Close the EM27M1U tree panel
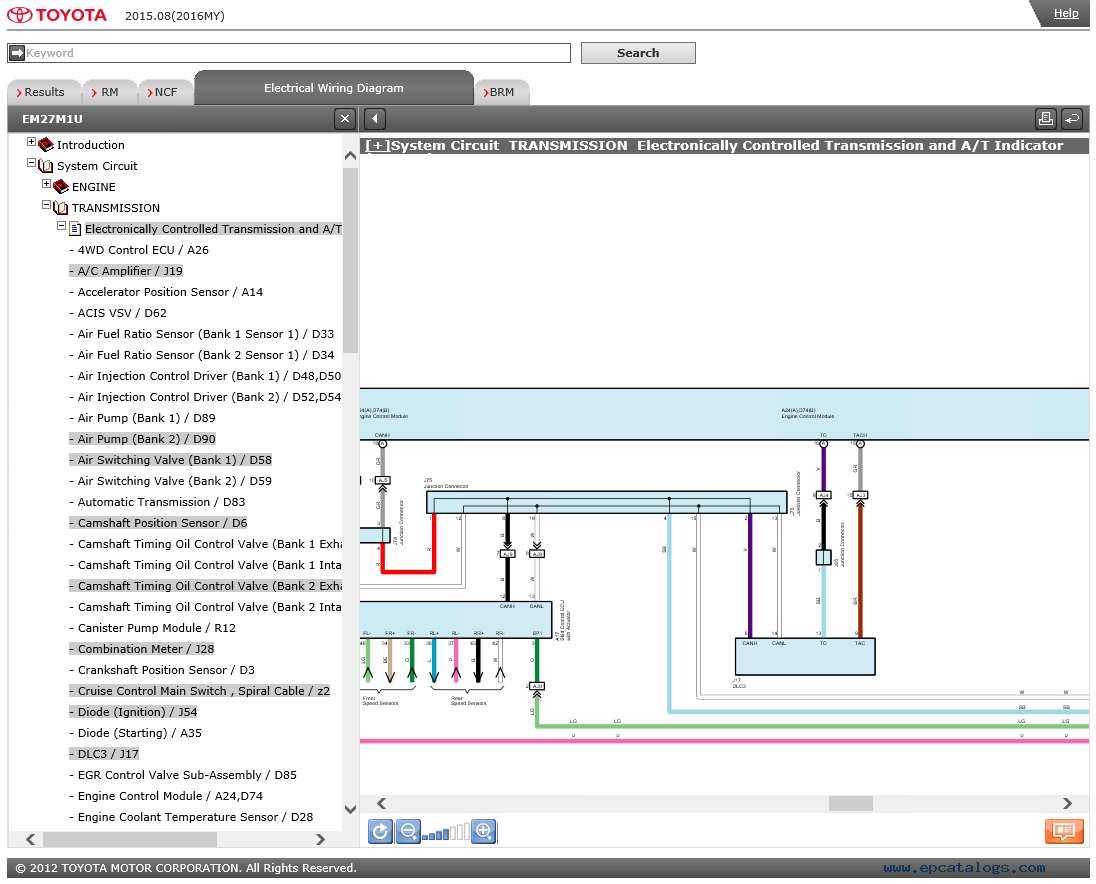This screenshot has height=884, width=1096. point(345,119)
